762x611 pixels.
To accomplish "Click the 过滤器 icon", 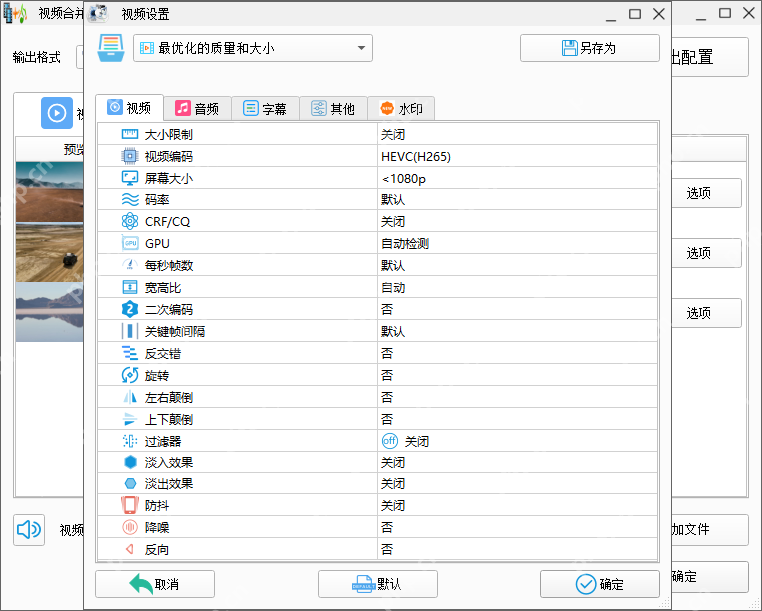I will (130, 441).
